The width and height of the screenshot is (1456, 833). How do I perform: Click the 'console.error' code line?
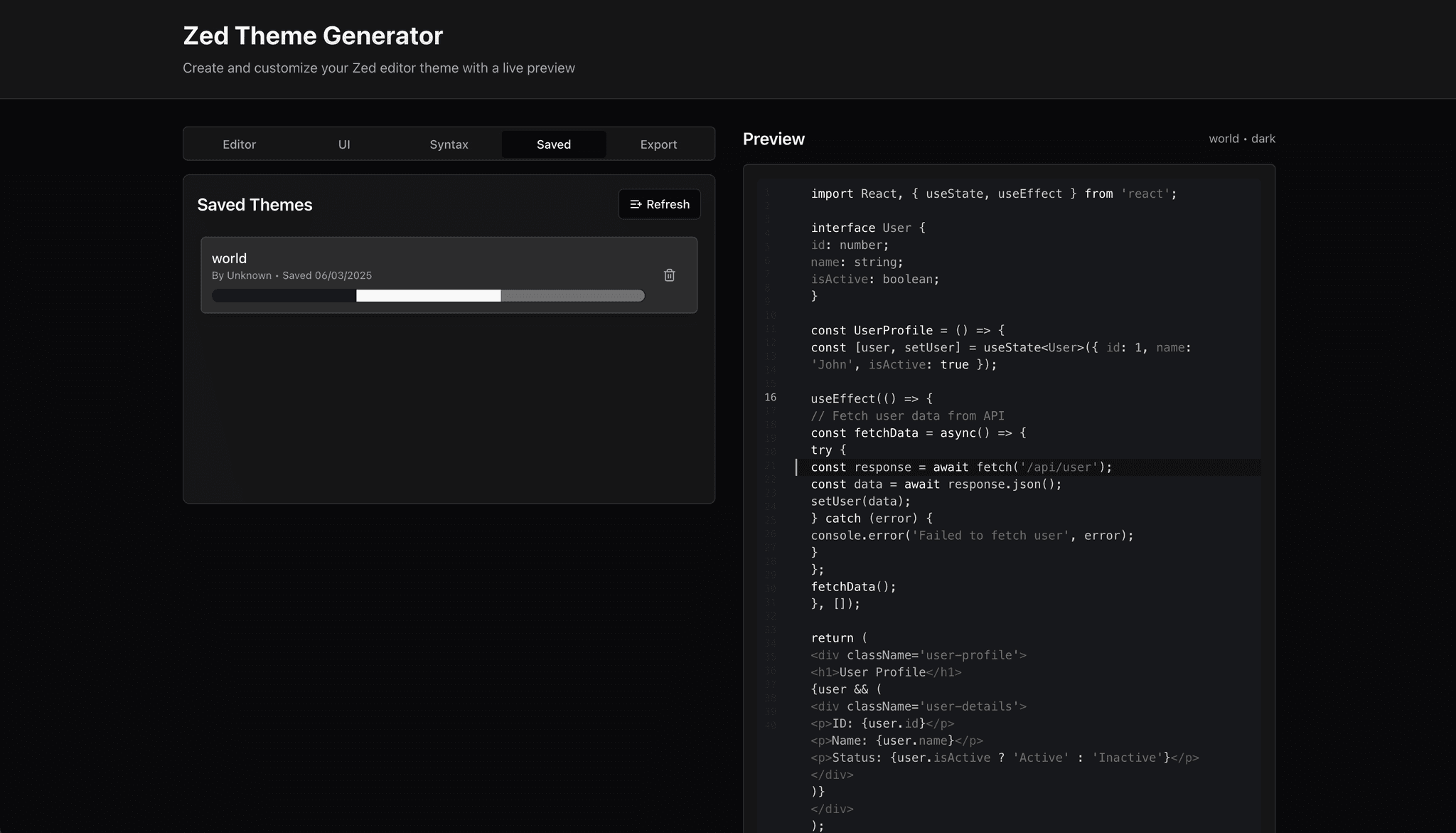click(972, 536)
